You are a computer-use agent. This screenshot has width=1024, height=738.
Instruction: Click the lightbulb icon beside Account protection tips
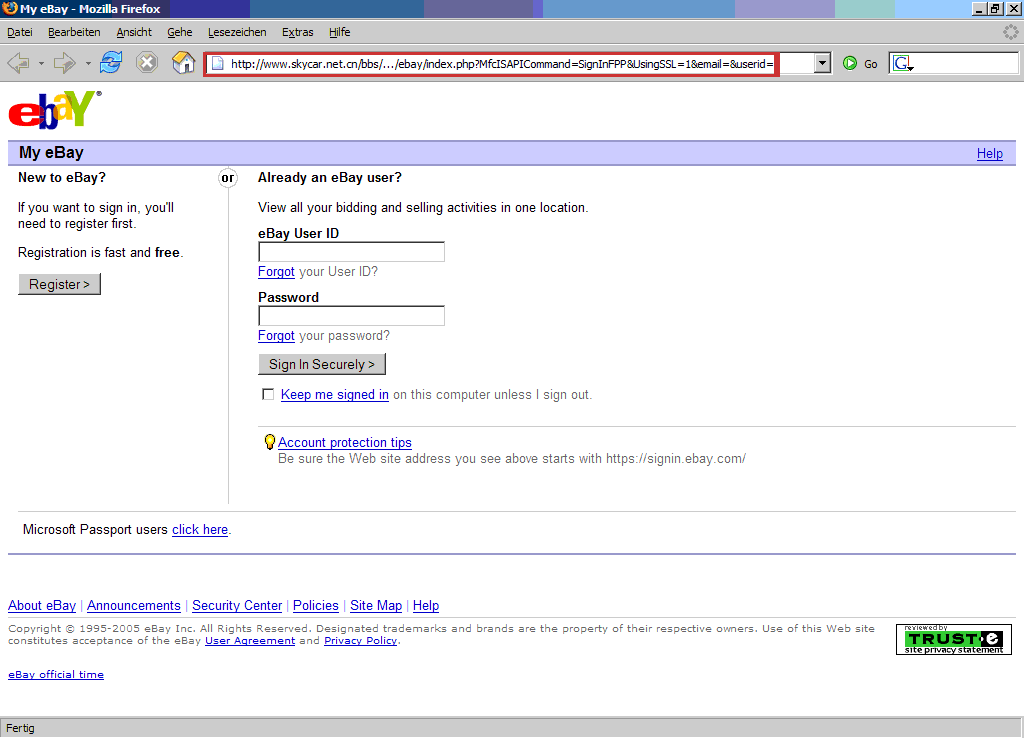(269, 442)
